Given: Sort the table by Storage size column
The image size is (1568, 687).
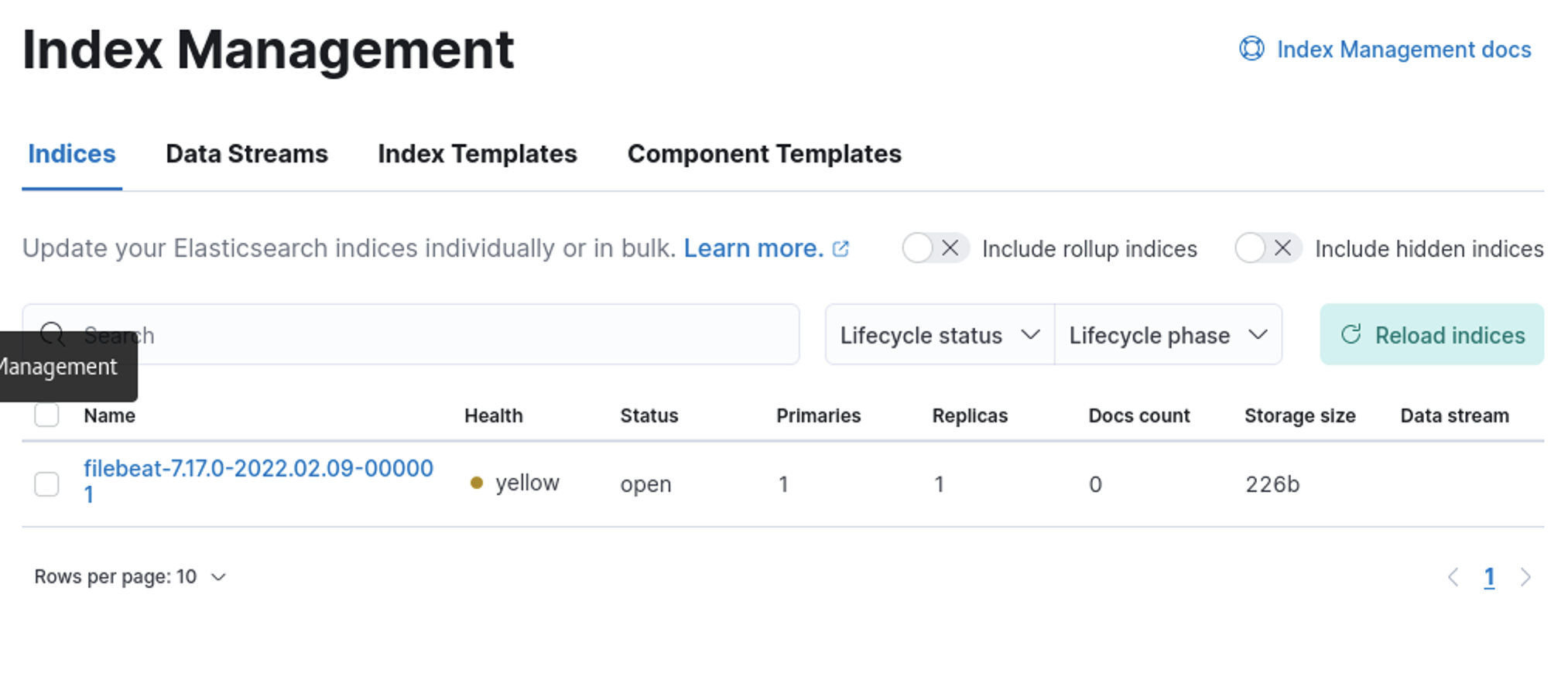Looking at the screenshot, I should tap(1299, 416).
